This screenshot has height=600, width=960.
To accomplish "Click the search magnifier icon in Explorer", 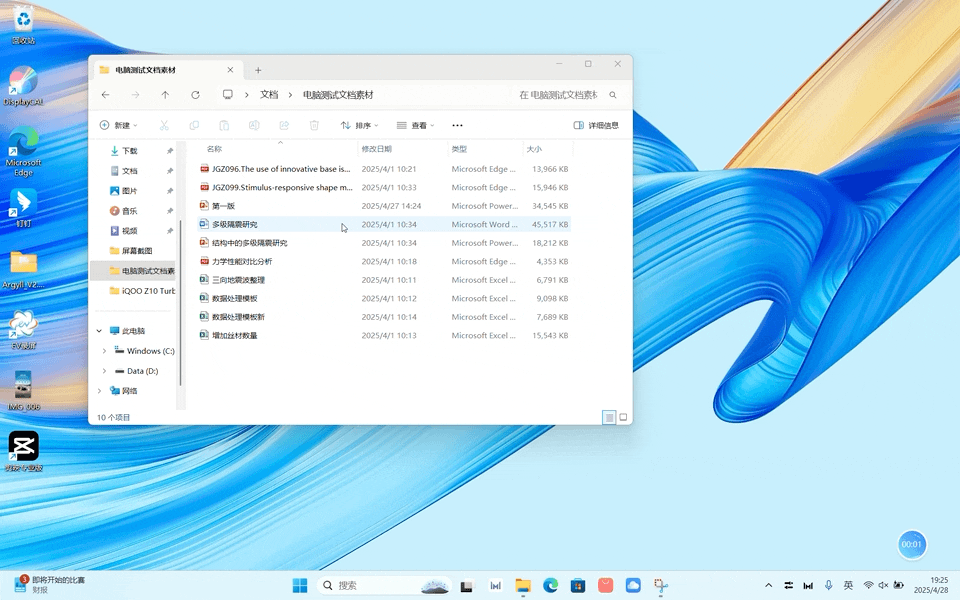I will [613, 95].
